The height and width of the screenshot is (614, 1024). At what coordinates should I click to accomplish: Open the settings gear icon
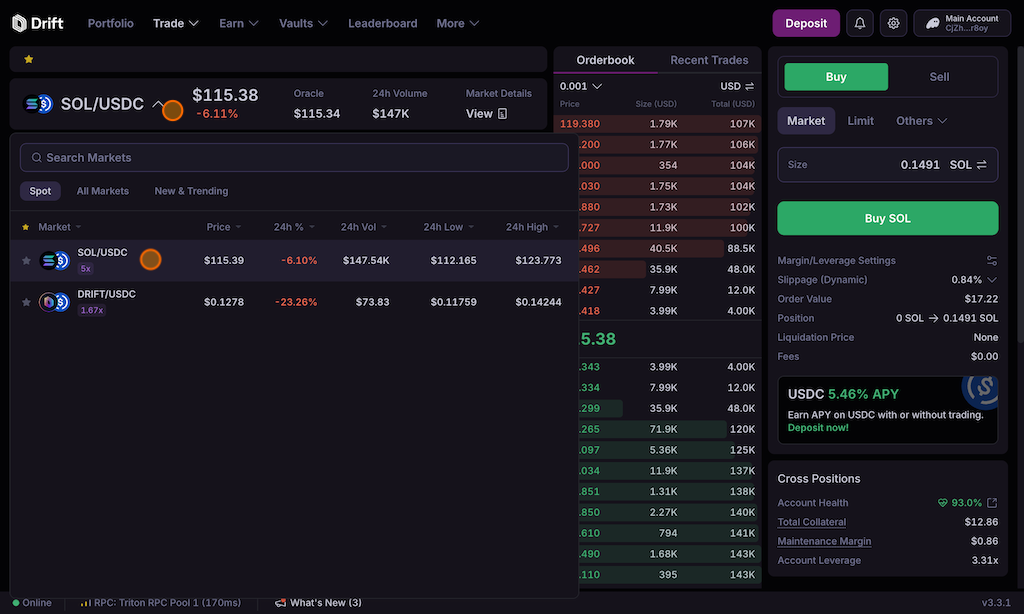[x=893, y=23]
